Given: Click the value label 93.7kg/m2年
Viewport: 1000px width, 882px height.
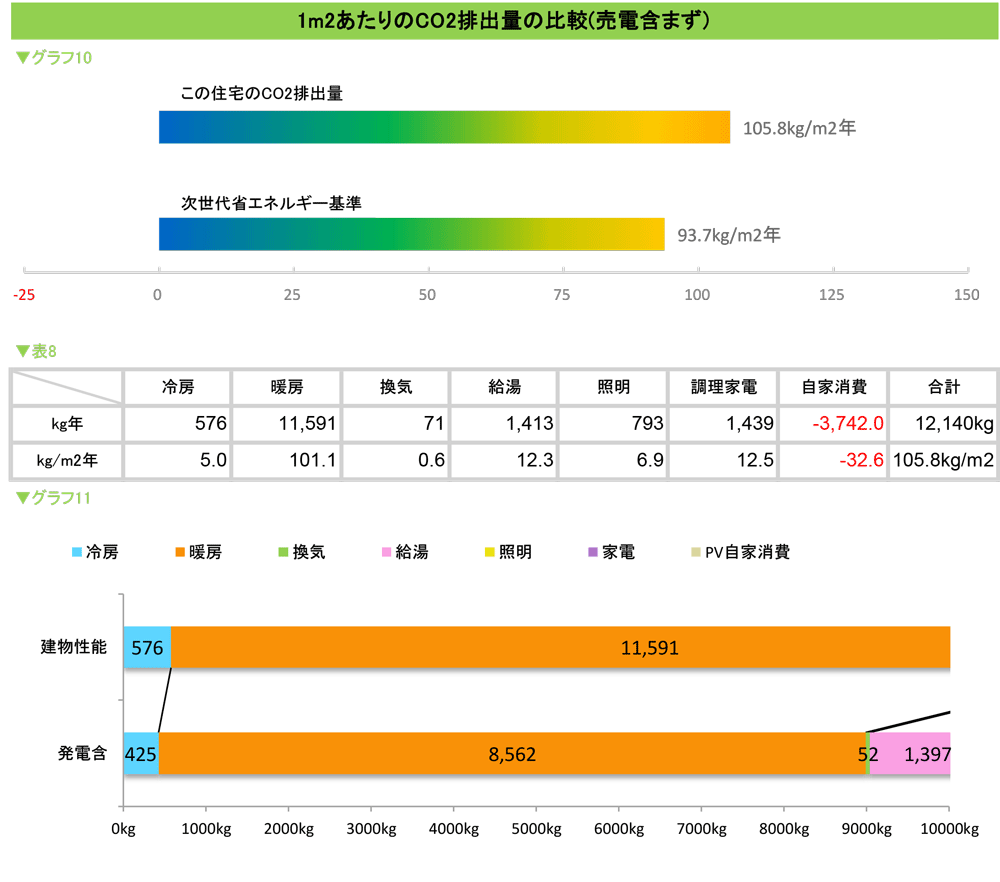Looking at the screenshot, I should tap(729, 235).
